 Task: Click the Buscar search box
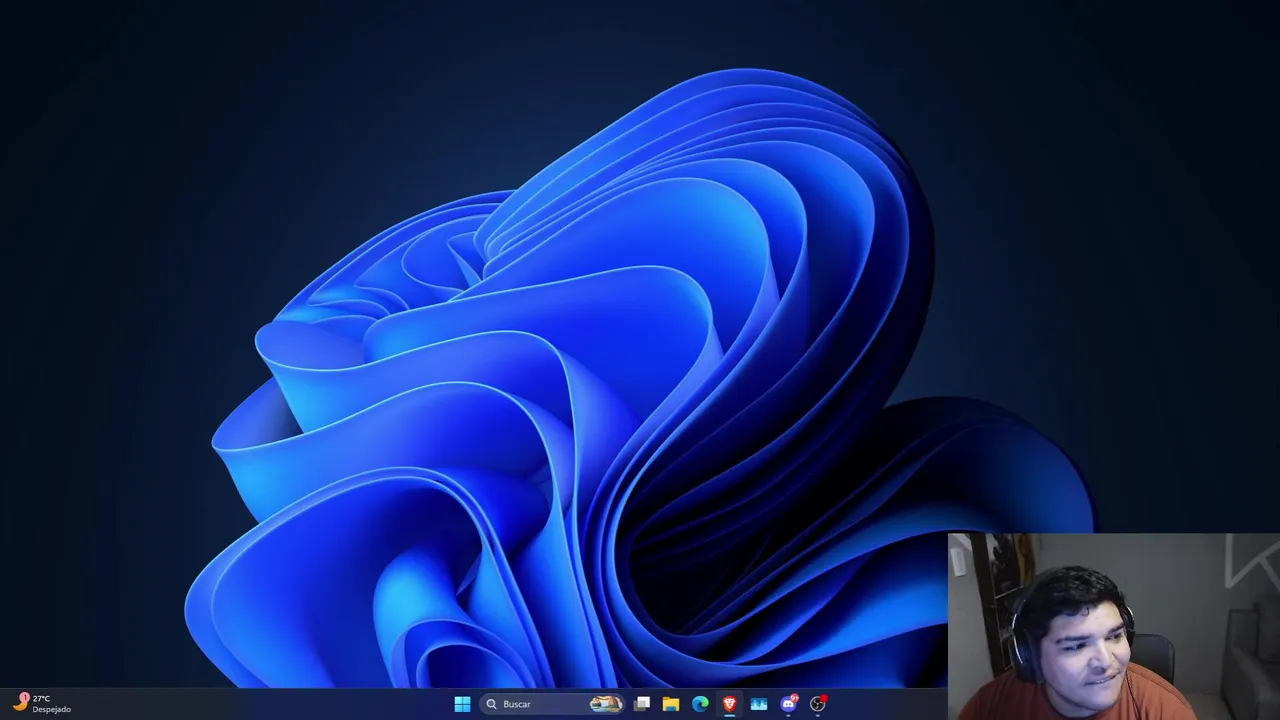(552, 704)
